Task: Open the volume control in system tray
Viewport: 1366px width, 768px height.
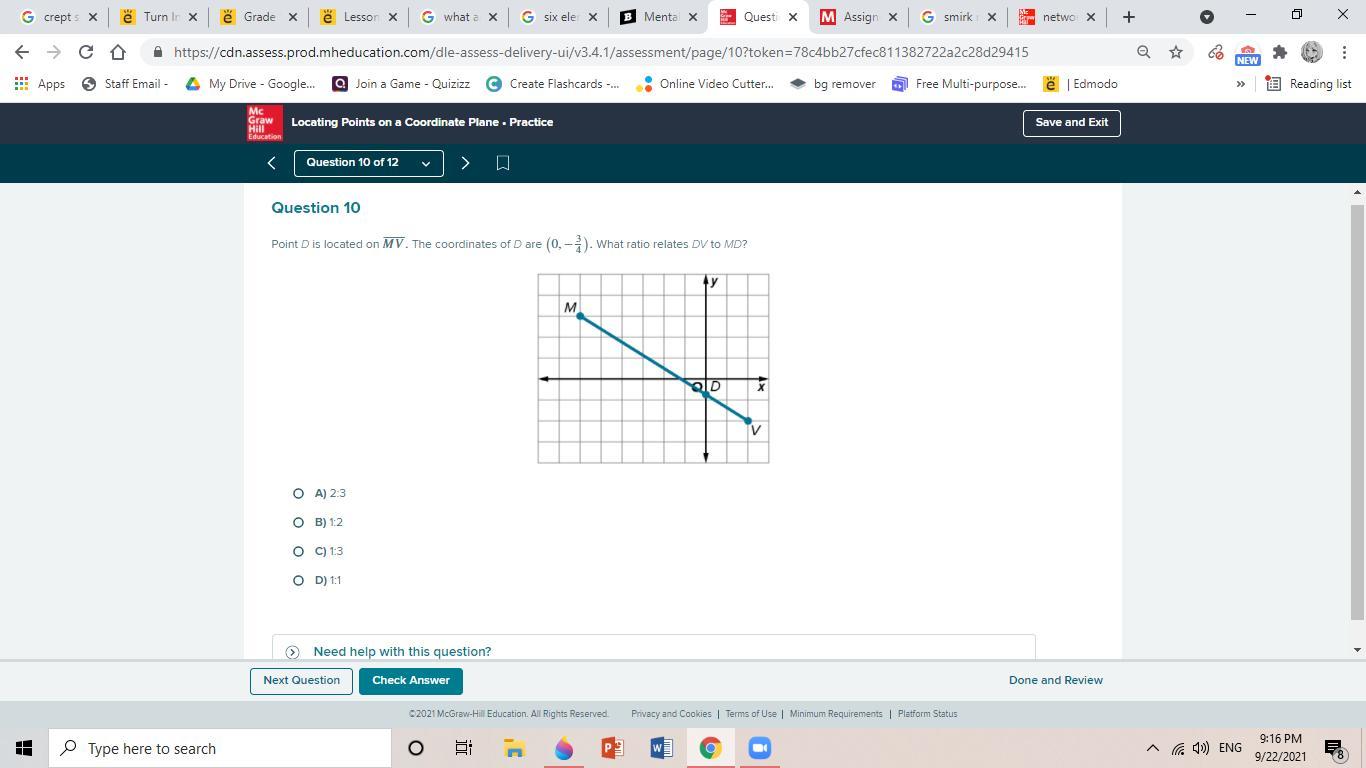Action: point(1200,748)
